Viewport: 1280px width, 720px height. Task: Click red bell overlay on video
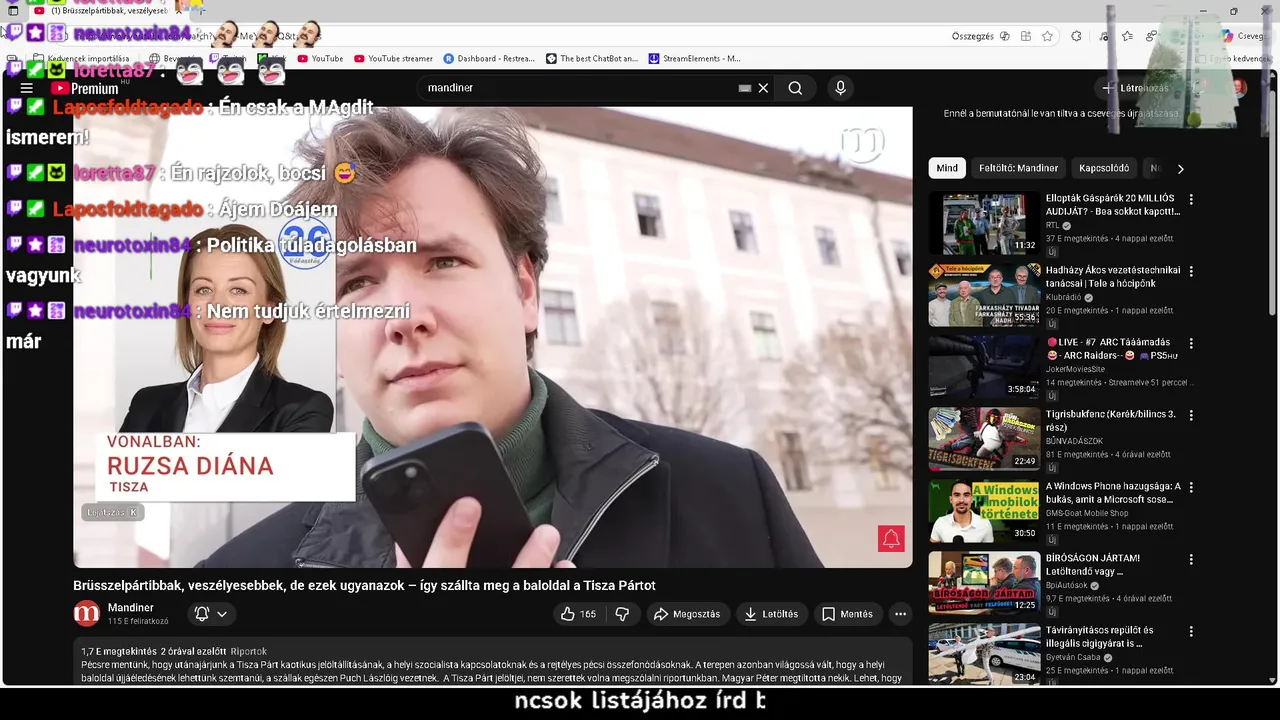point(891,539)
